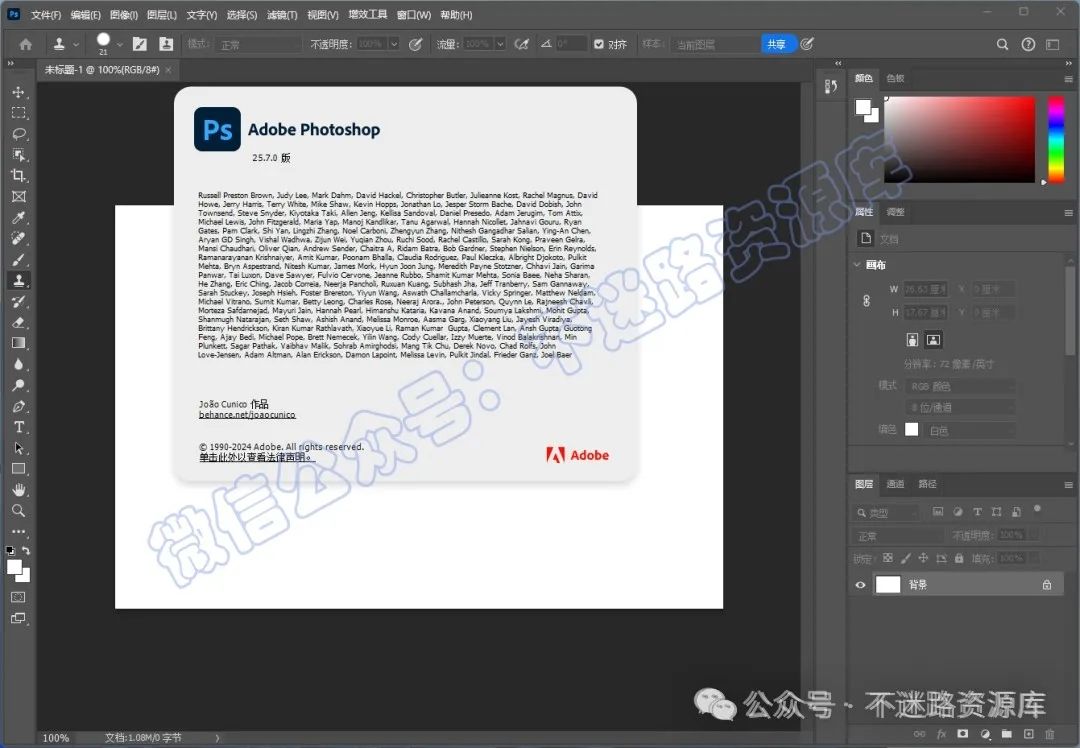Click the hue slider strip in Color panel
Image resolution: width=1080 pixels, height=748 pixels.
(x=1056, y=140)
